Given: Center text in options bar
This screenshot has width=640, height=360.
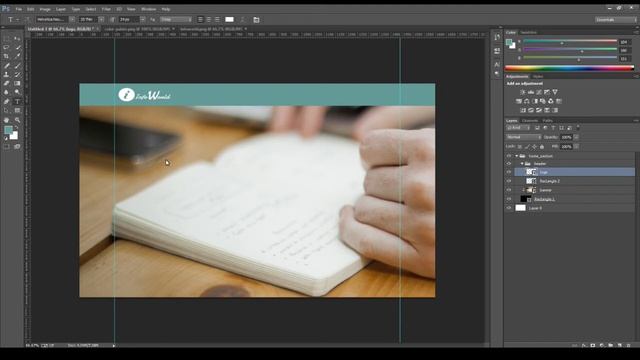Looking at the screenshot, I should pos(209,20).
